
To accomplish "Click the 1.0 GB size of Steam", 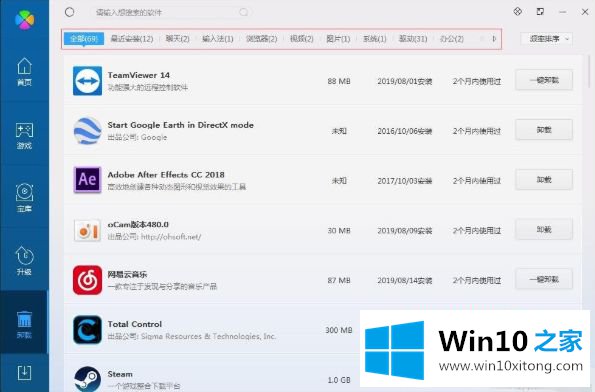I will click(339, 380).
